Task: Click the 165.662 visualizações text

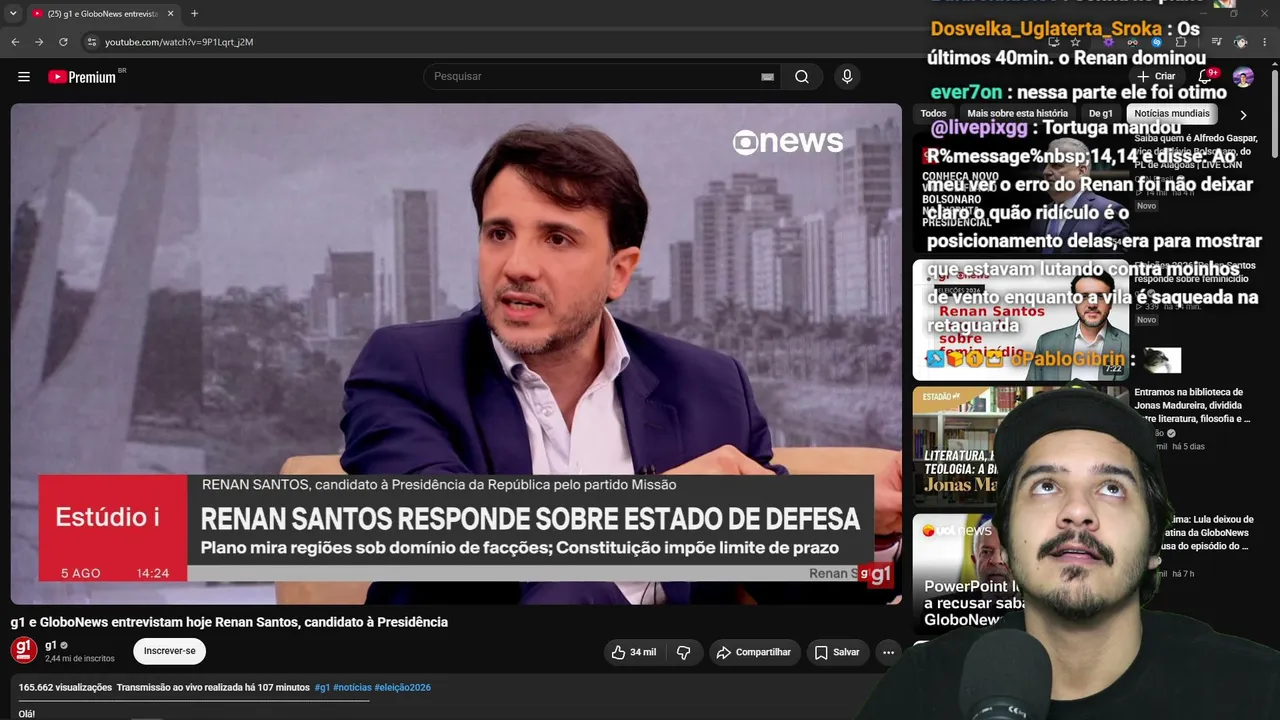Action: (x=65, y=688)
